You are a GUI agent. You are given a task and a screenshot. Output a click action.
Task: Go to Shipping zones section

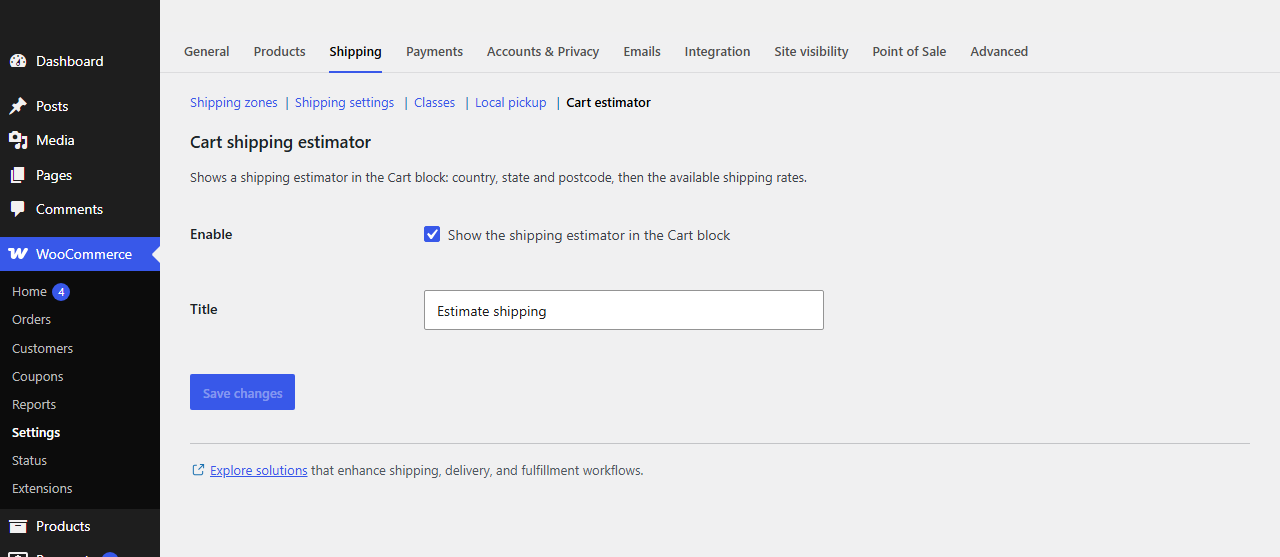pos(234,102)
